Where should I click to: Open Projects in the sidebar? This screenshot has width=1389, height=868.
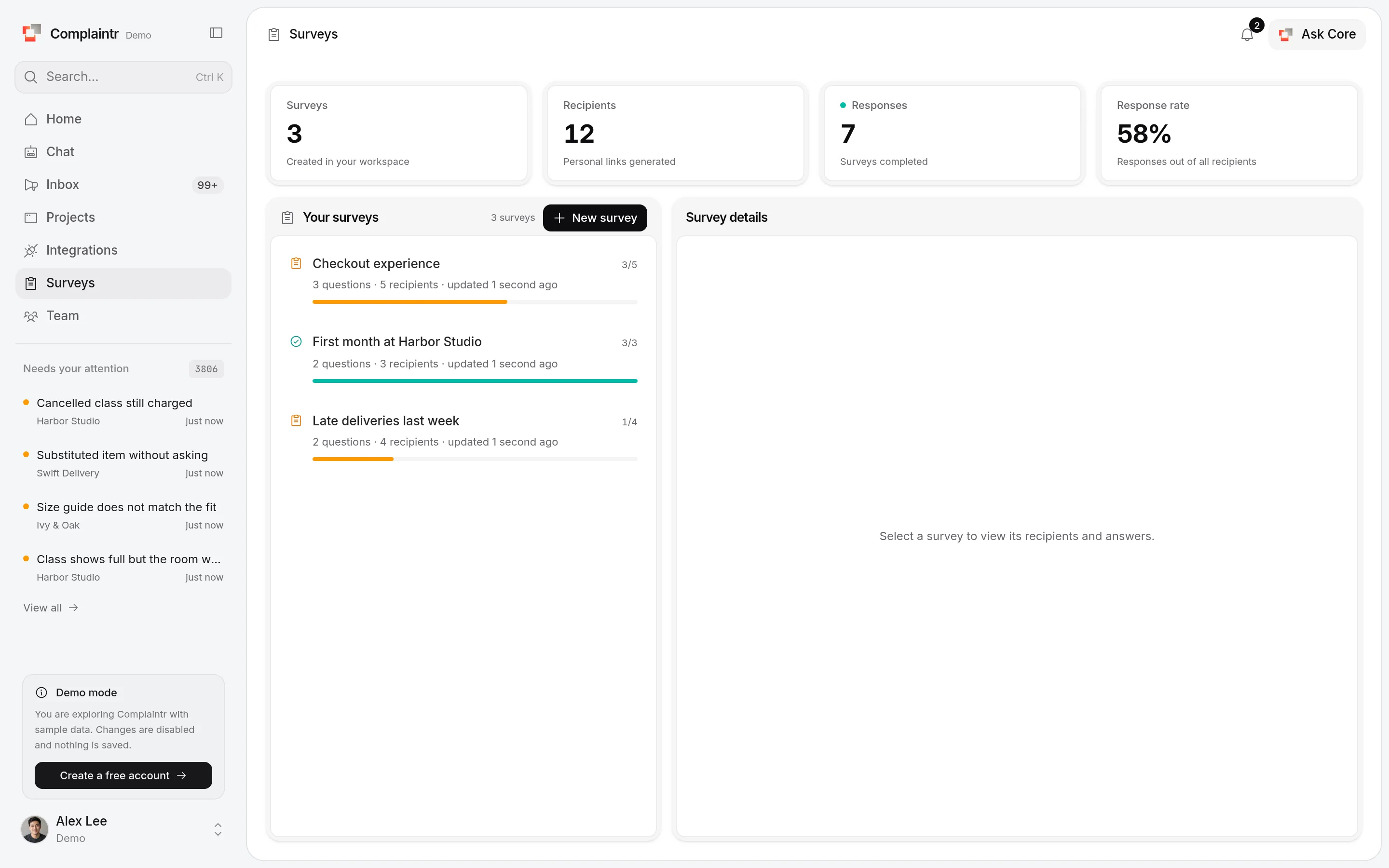[123, 217]
